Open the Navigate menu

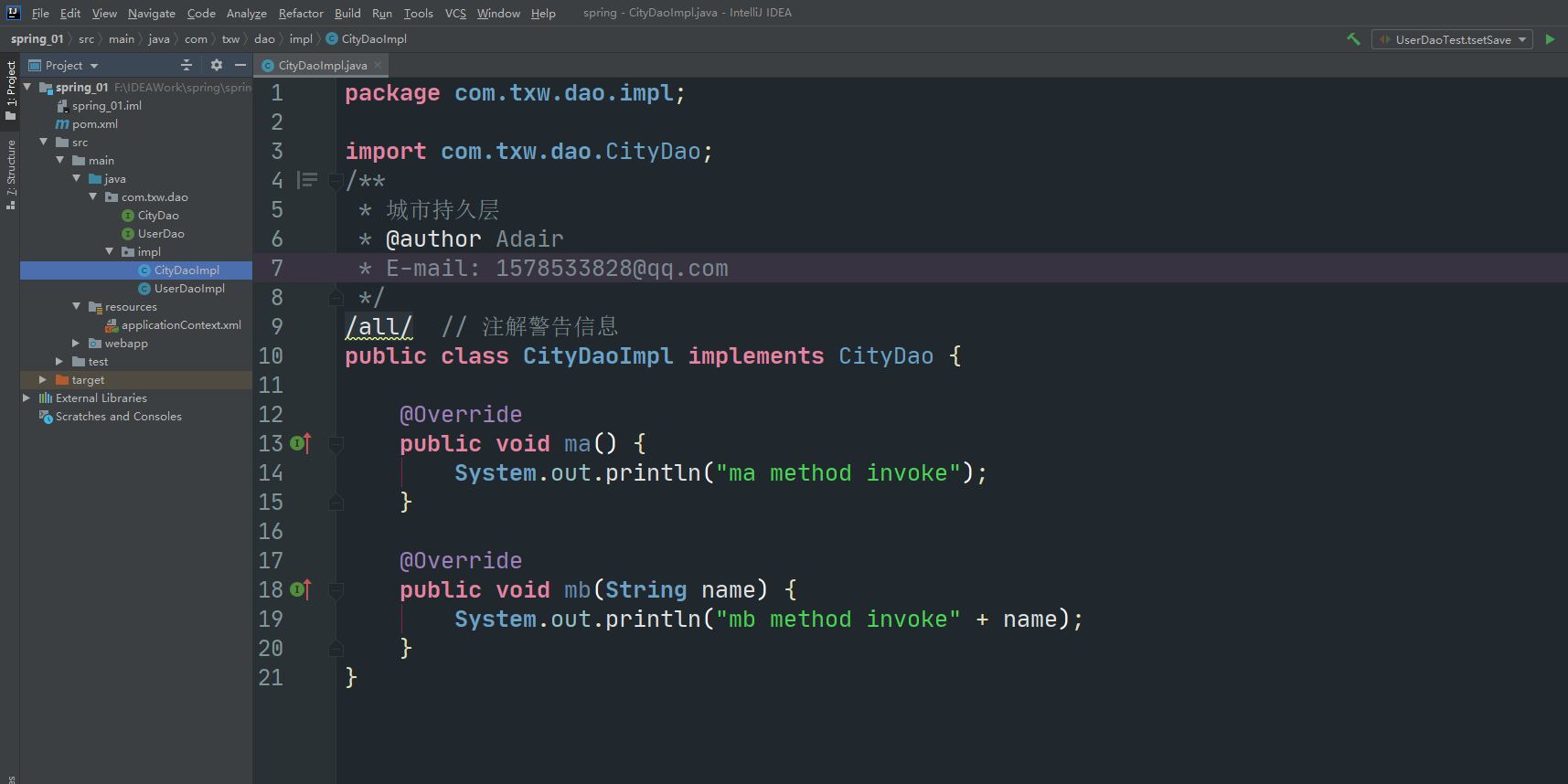(152, 13)
